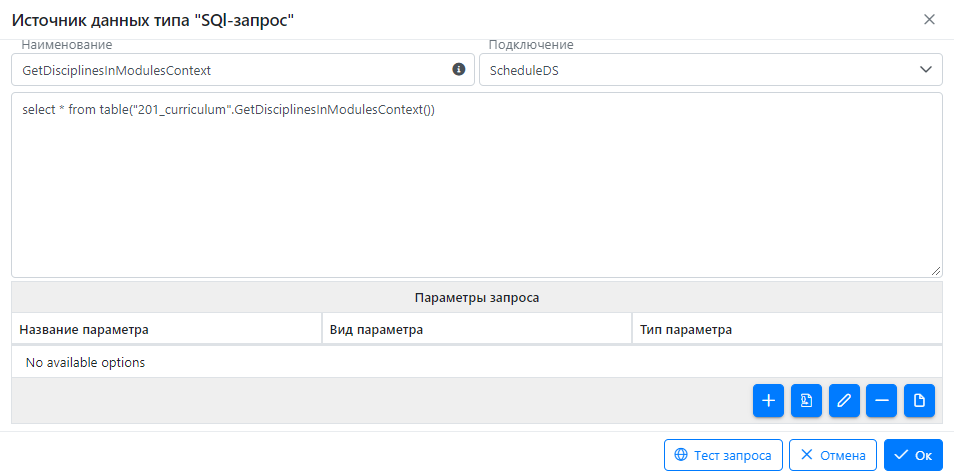
Task: Click the code file import icon button
Action: click(x=806, y=401)
